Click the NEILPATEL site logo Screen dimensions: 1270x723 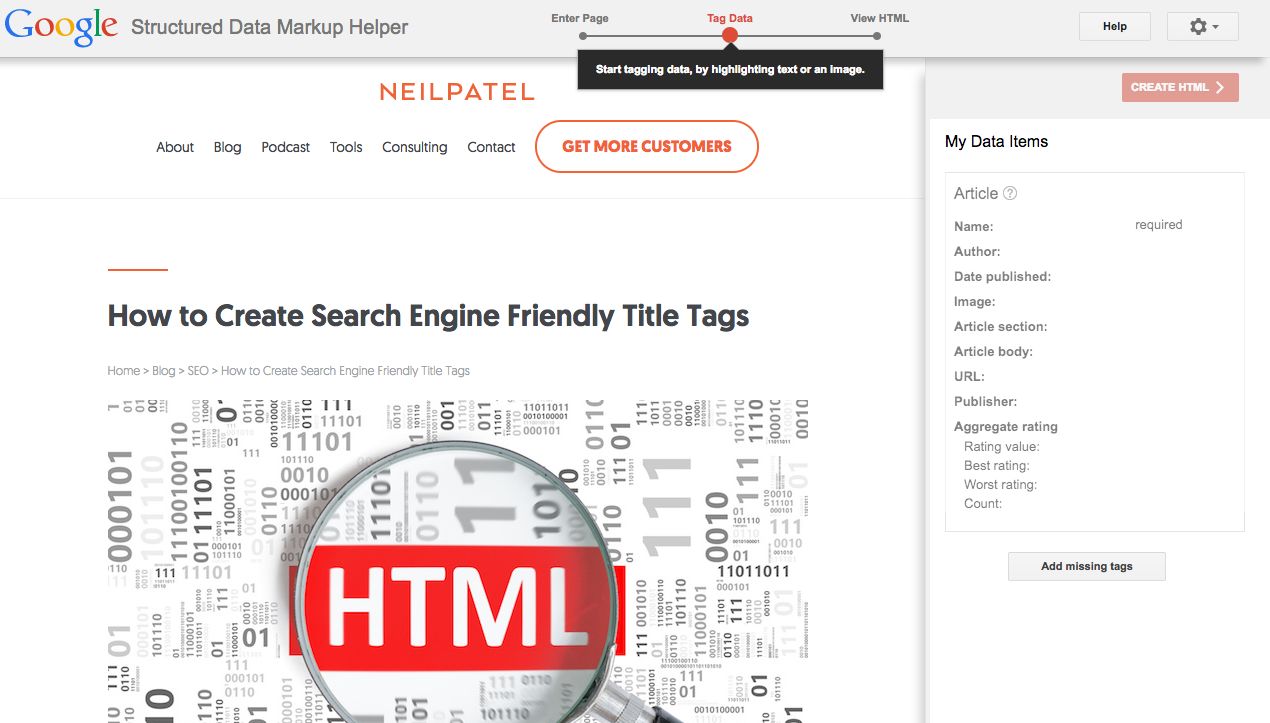tap(456, 91)
